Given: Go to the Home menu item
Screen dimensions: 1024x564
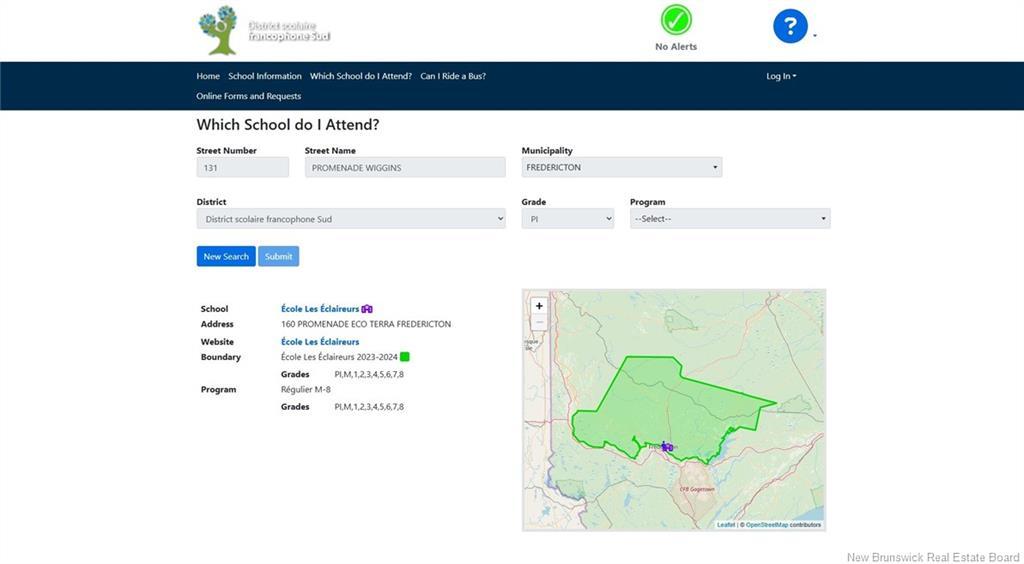Looking at the screenshot, I should coord(208,76).
